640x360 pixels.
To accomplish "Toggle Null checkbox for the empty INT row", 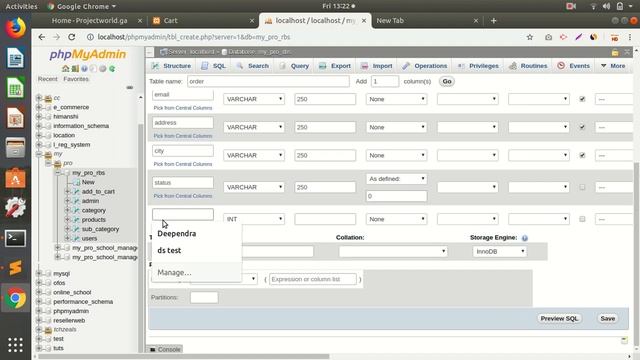I will [x=582, y=219].
